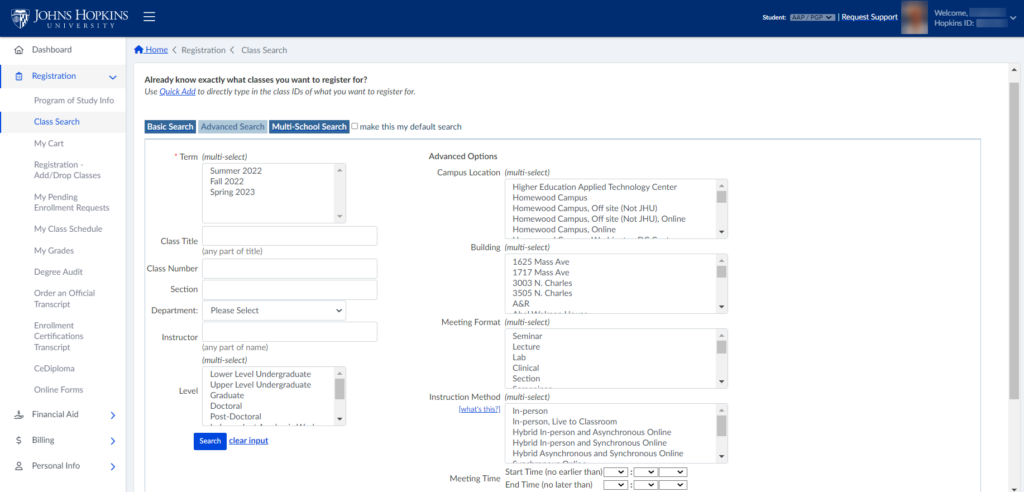Open the End Time hour dropdown

(x=616, y=485)
